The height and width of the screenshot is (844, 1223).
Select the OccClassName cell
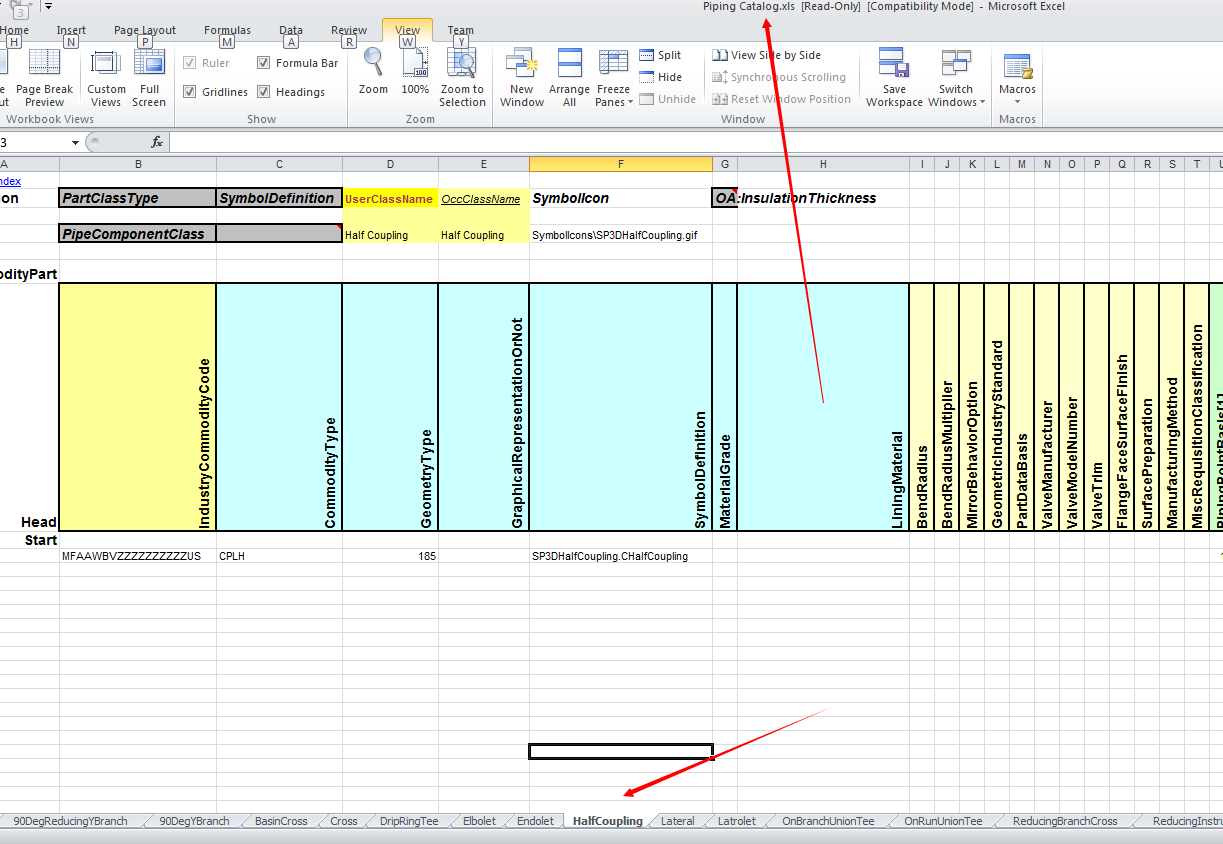(484, 199)
